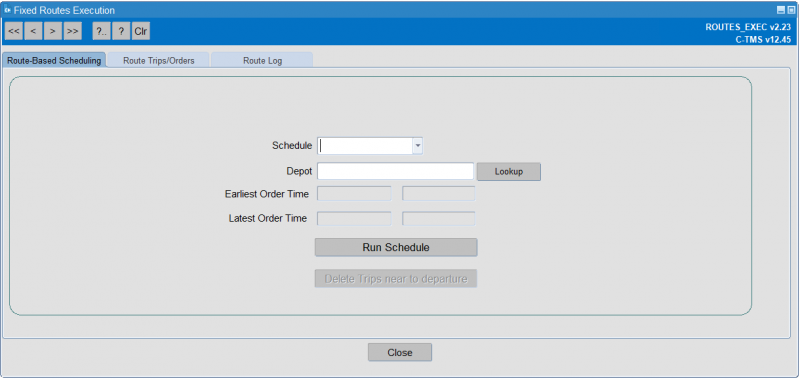Screen dimensions: 800x379
Task: Clear the form with Clr button
Action: pos(141,31)
